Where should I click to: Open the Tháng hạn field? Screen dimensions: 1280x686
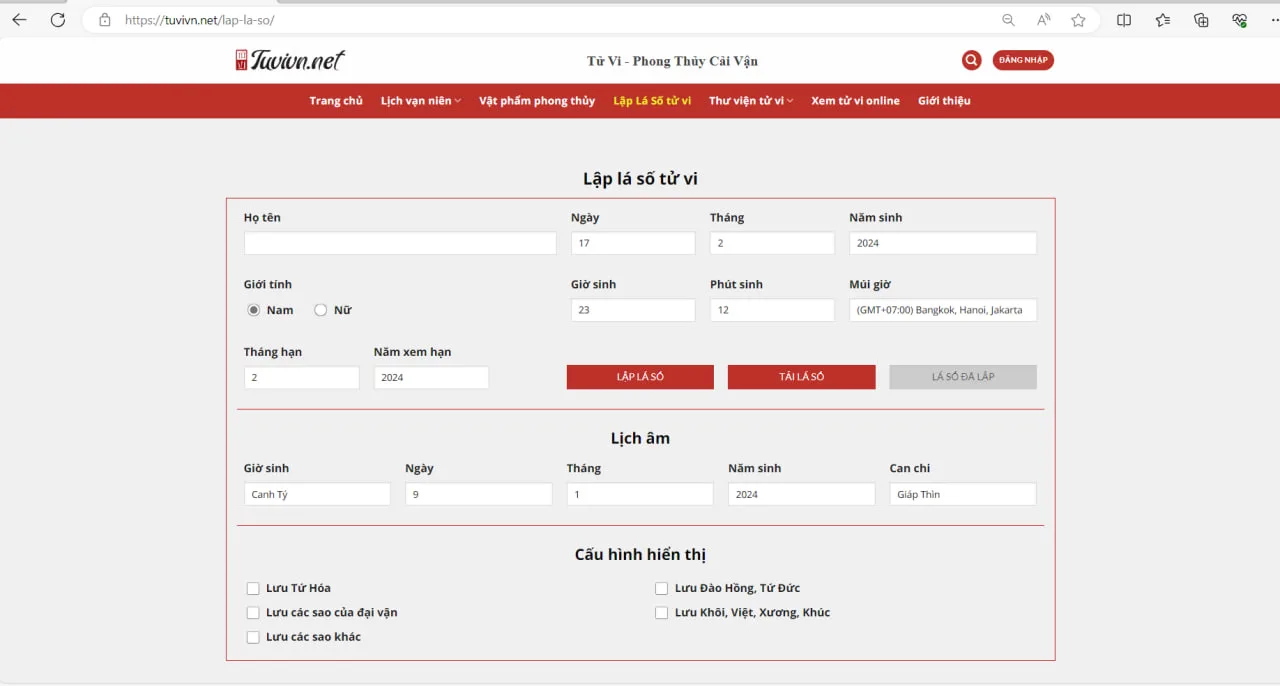tap(301, 377)
